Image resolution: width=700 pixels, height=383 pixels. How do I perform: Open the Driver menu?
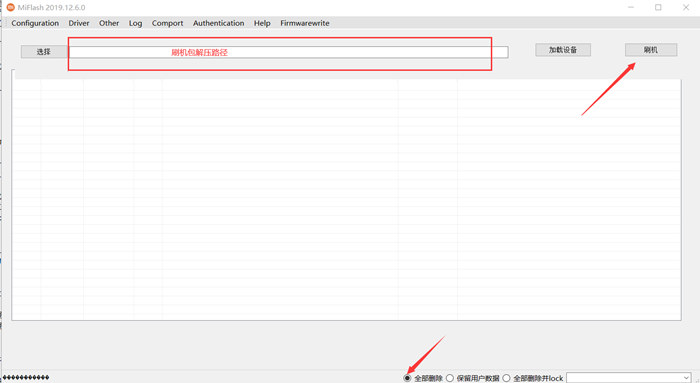79,23
